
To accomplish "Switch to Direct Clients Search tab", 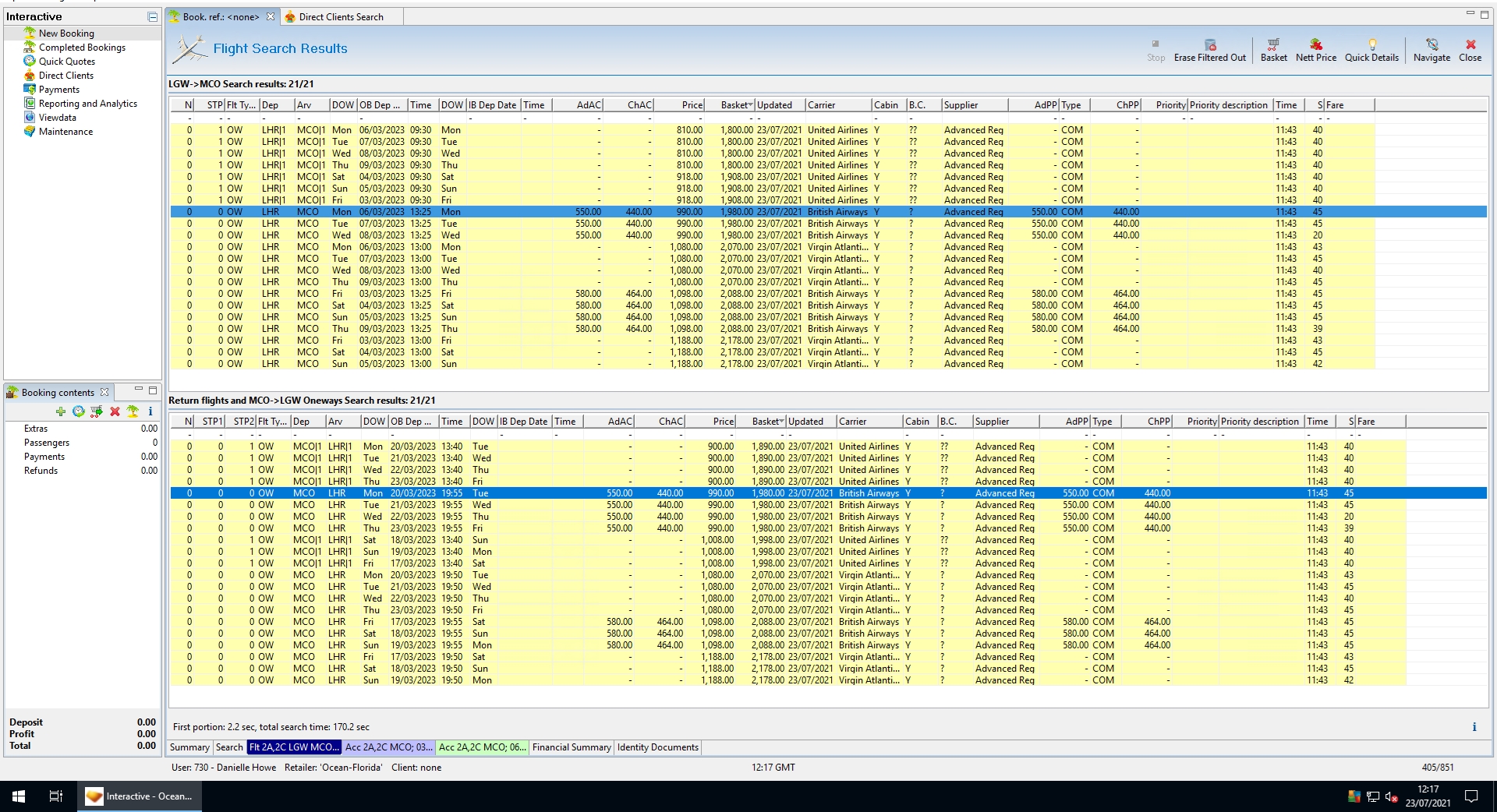I will click(341, 17).
